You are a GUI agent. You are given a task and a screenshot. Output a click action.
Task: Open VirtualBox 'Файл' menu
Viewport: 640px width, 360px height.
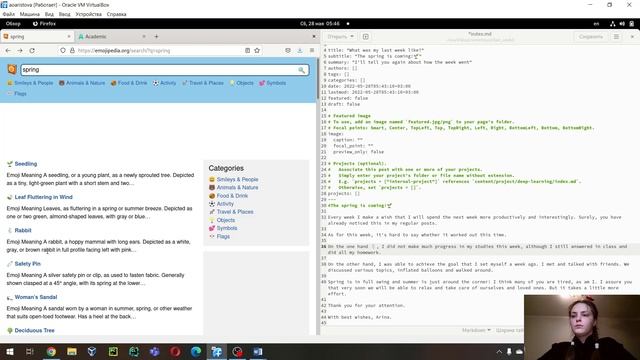[9, 14]
